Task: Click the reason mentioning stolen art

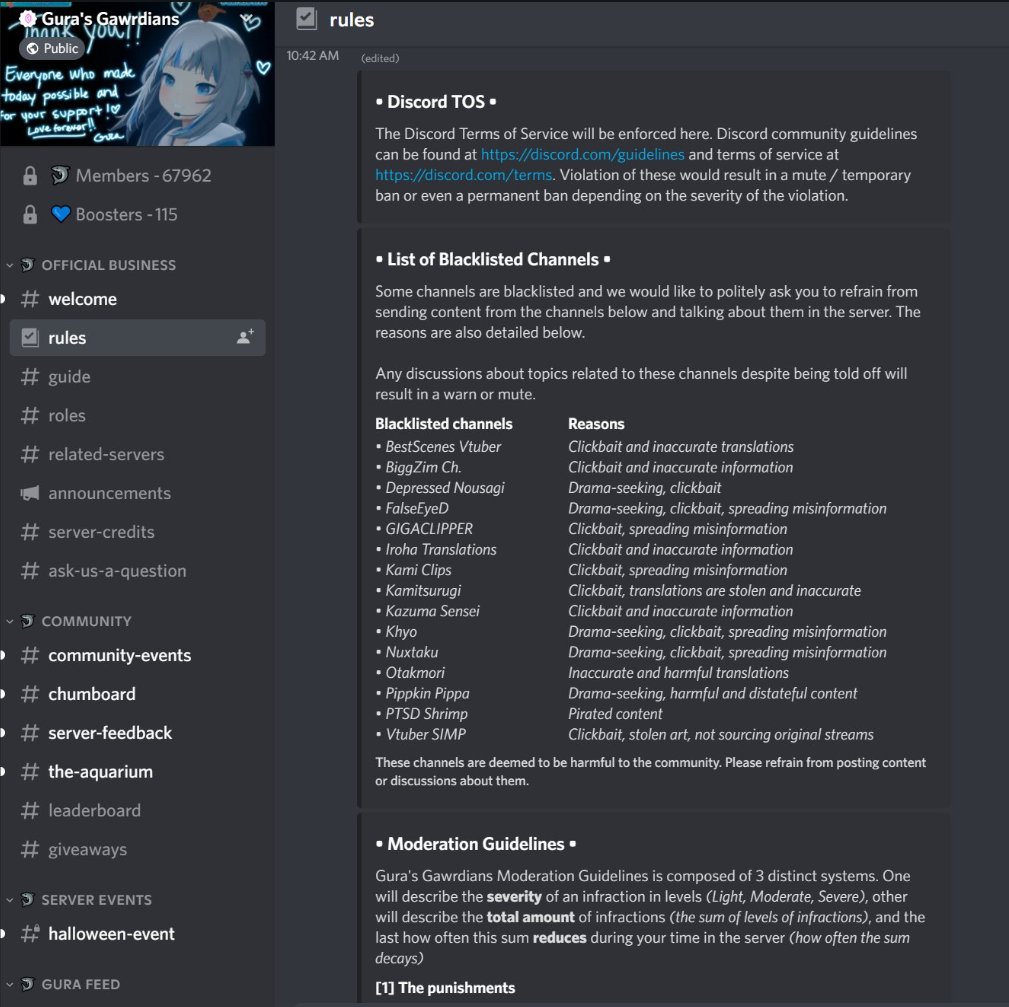Action: [721, 735]
